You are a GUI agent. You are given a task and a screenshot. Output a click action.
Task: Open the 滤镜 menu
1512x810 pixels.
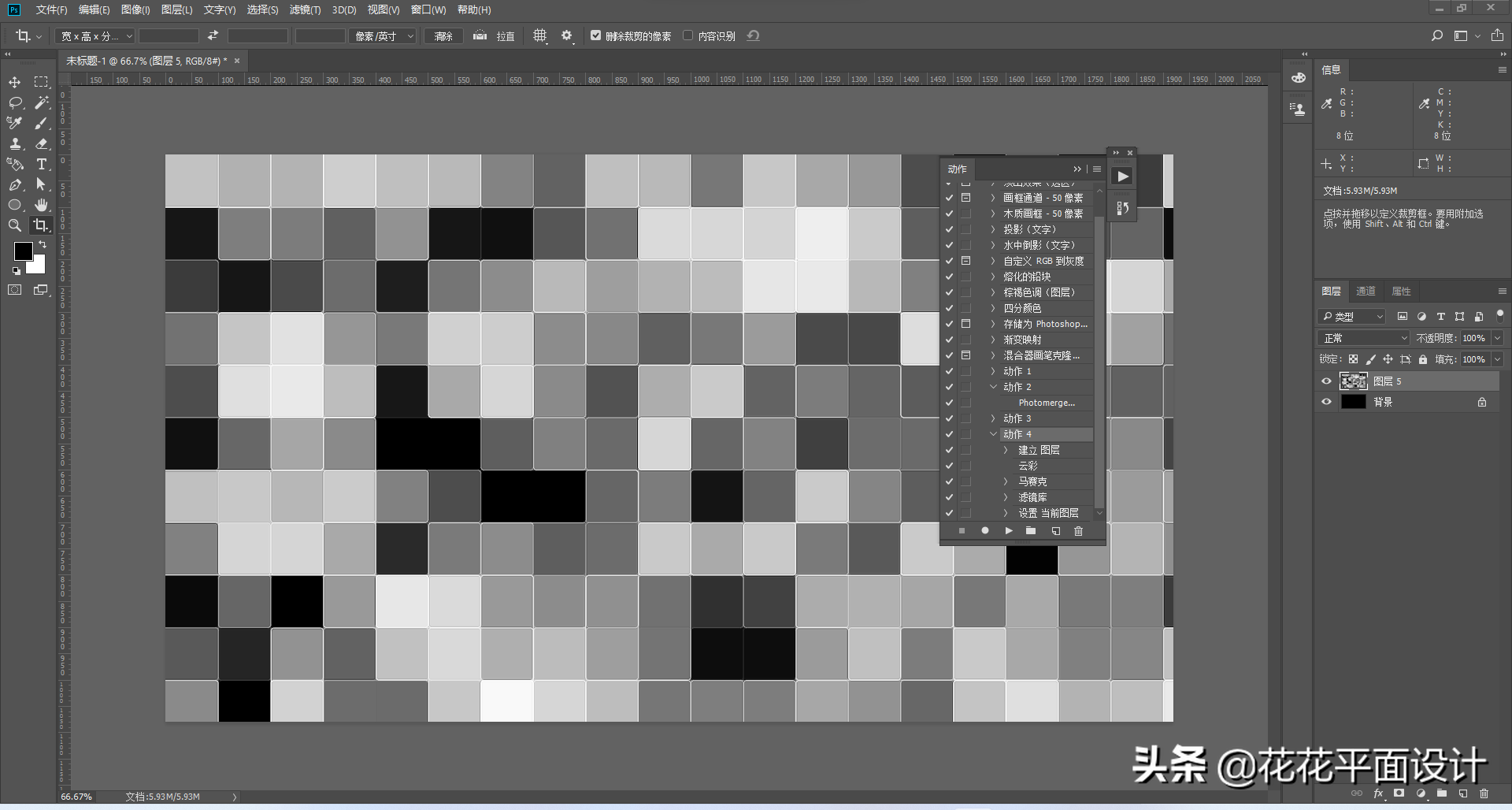pos(306,10)
